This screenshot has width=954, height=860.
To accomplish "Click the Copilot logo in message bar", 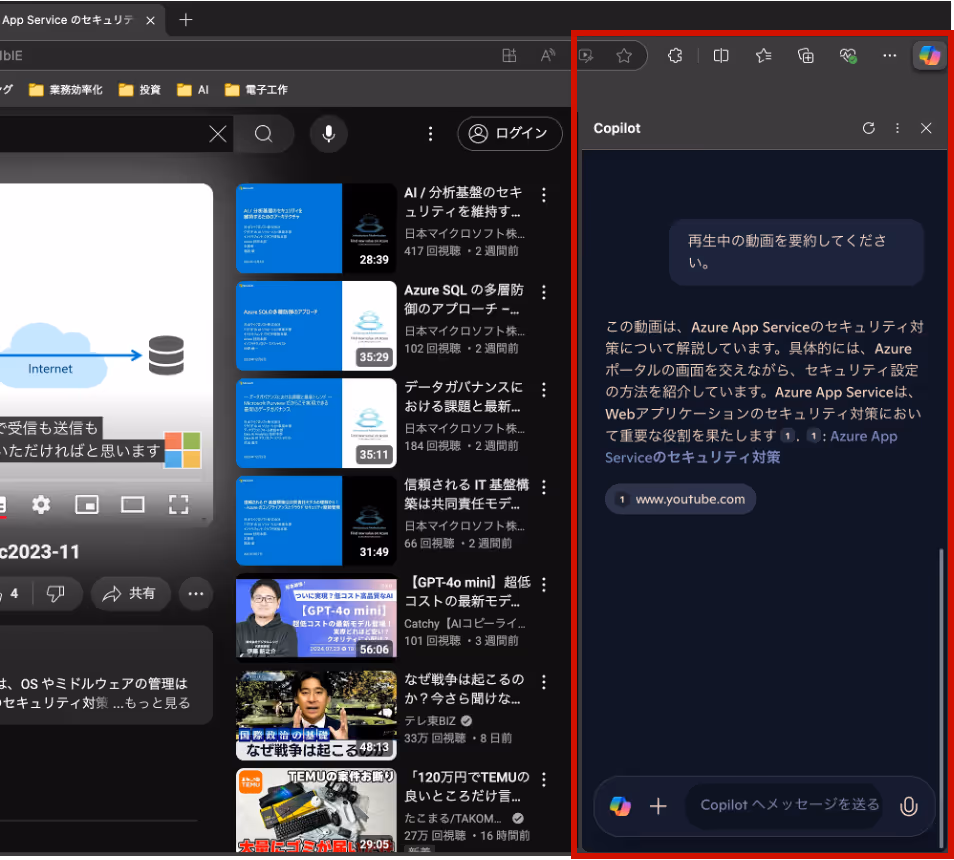I will 620,806.
